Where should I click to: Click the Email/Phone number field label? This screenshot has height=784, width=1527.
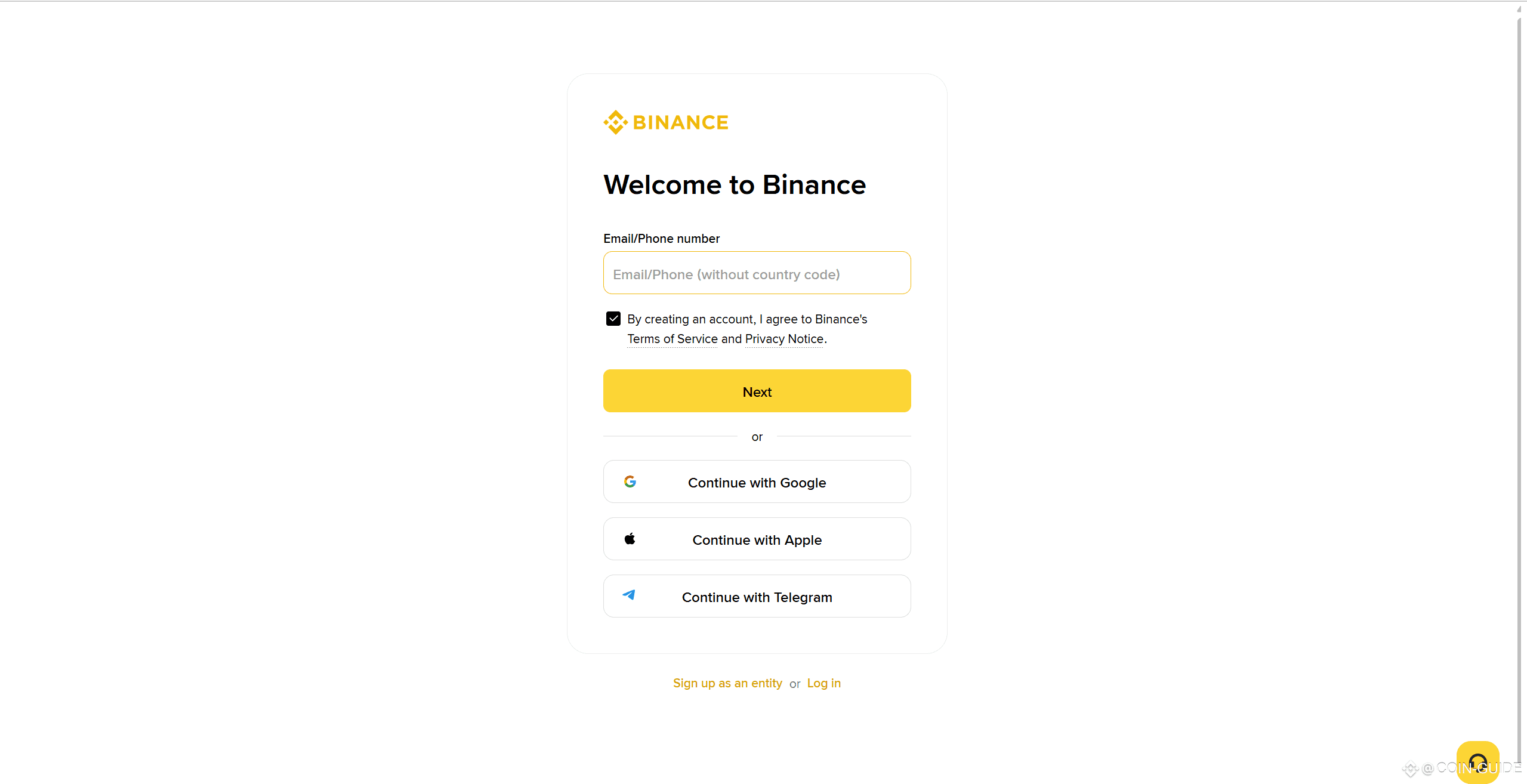[x=661, y=239]
